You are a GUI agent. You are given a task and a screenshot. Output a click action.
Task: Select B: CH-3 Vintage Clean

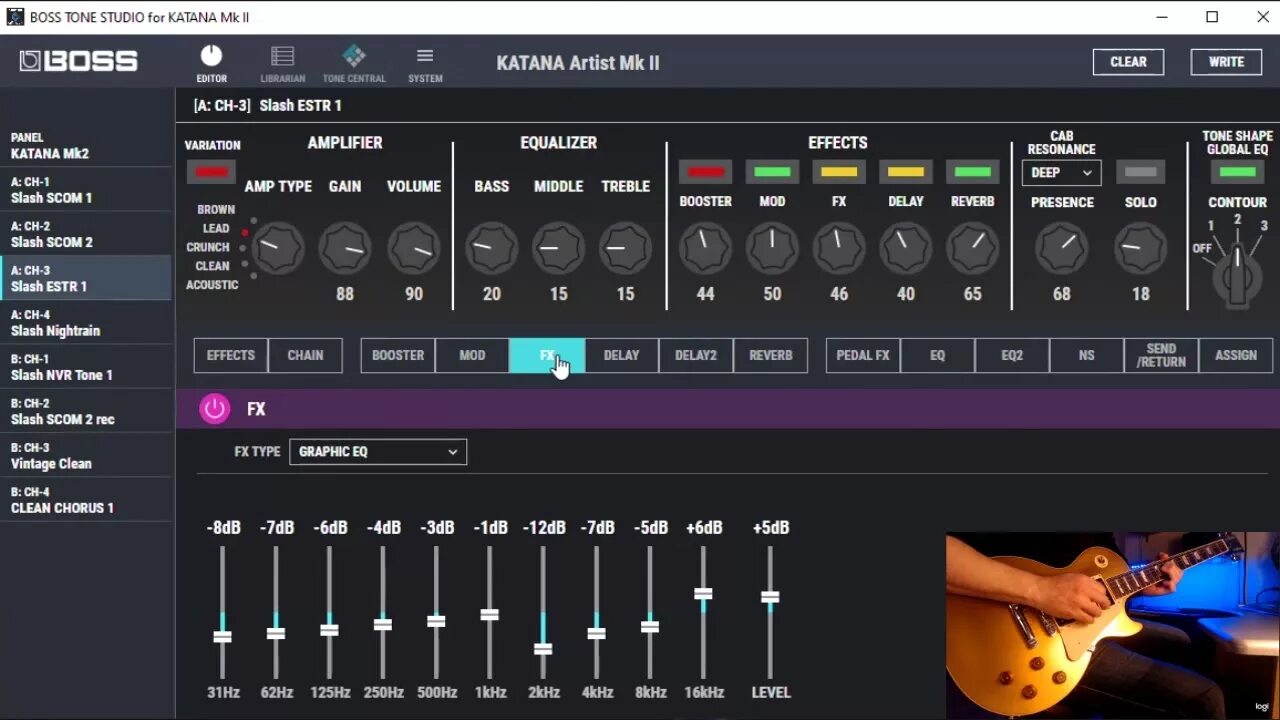(86, 455)
